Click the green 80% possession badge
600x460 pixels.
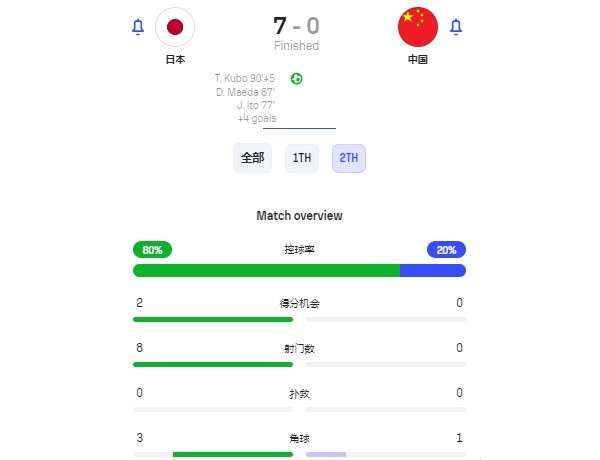pyautogui.click(x=152, y=250)
